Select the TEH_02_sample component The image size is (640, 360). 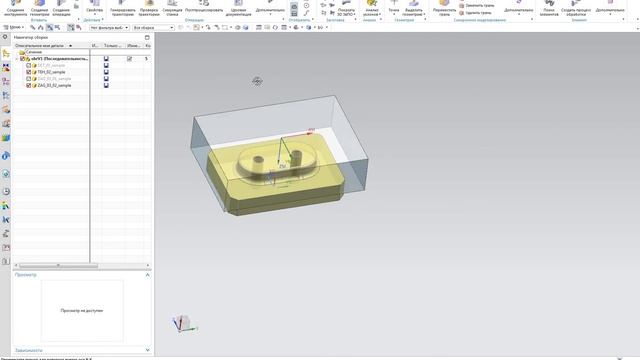[x=51, y=72]
